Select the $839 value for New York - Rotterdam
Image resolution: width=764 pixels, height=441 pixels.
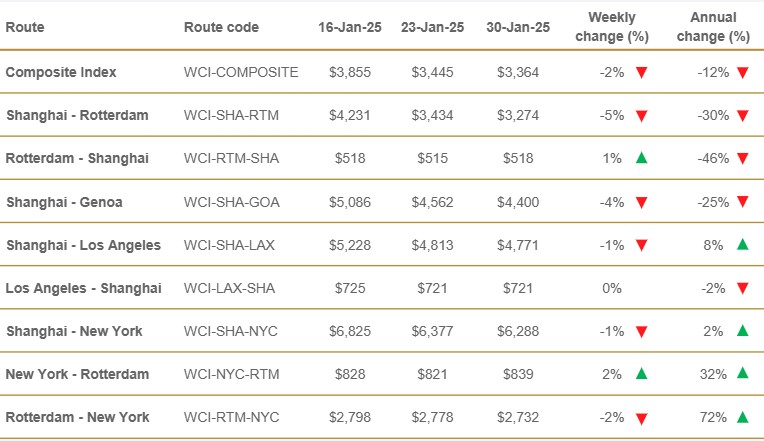[x=520, y=374]
